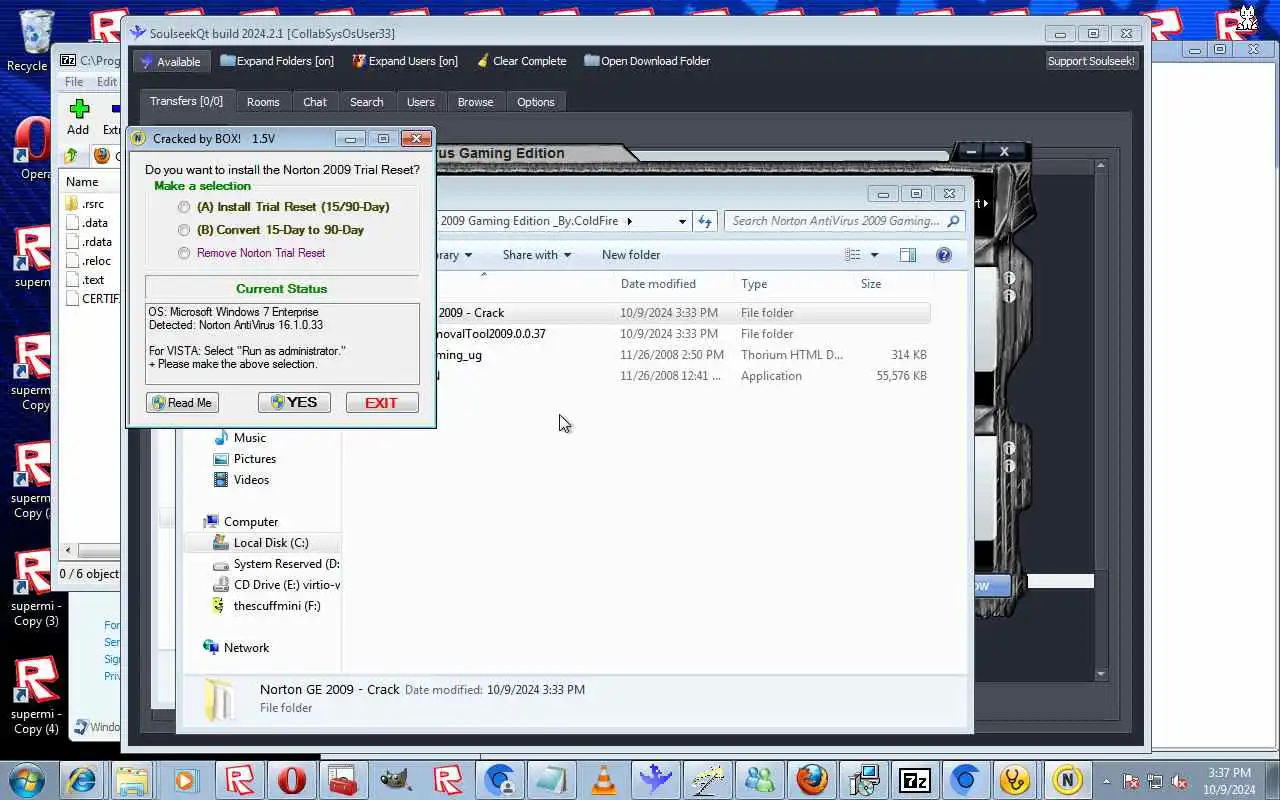
Task: Open the Options tab in Soulseek
Action: [x=535, y=102]
